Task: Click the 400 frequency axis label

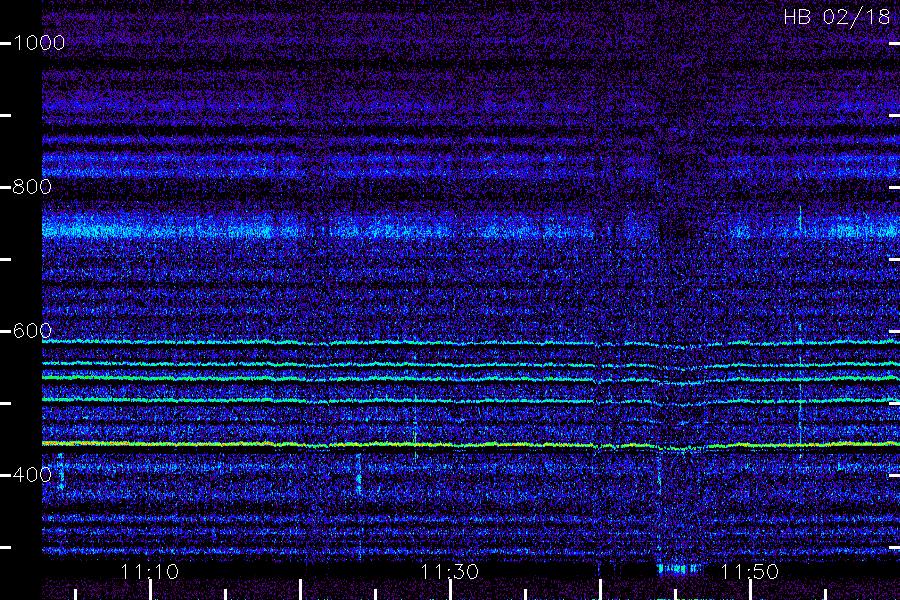Action: click(32, 475)
